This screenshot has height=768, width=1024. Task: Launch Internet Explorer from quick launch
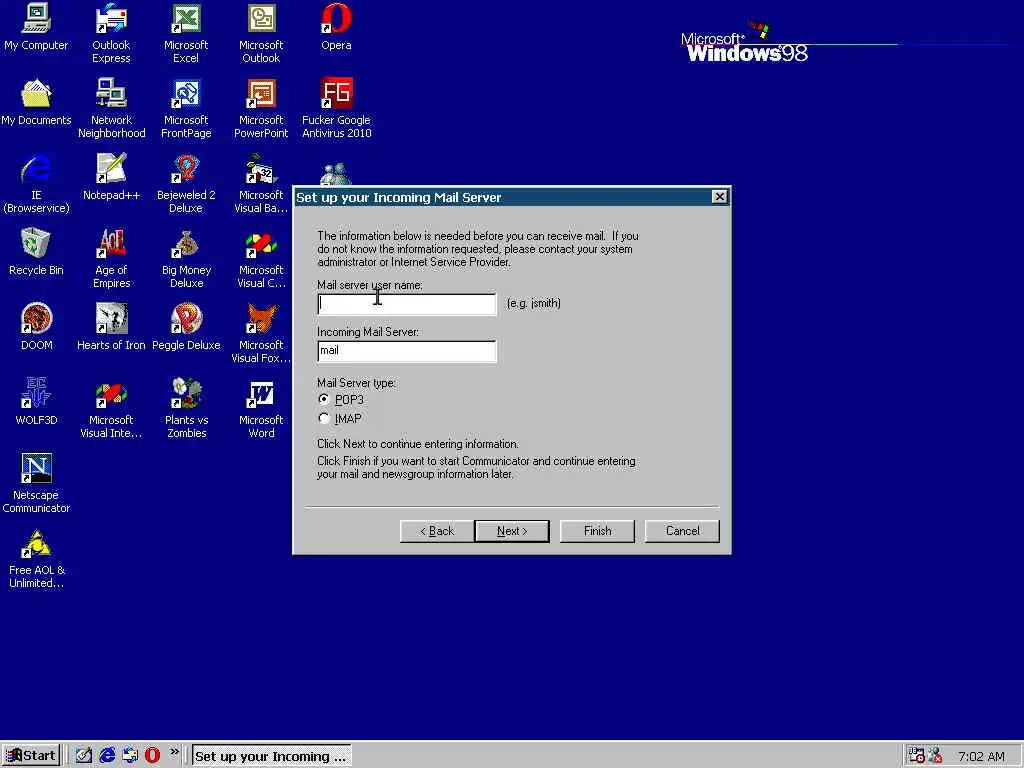(106, 756)
